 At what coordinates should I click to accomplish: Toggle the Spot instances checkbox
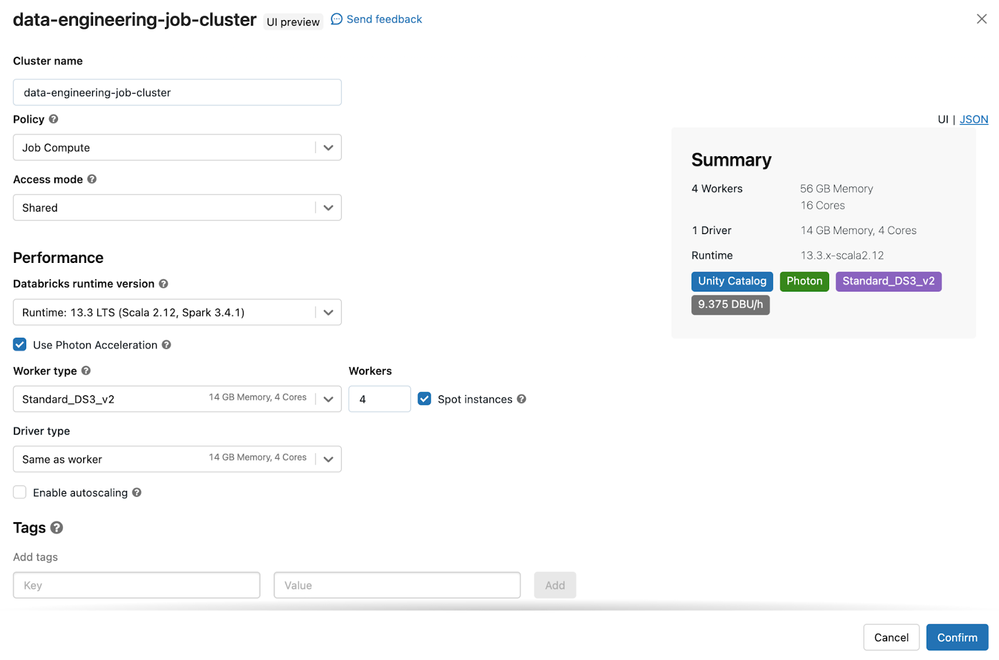(424, 399)
